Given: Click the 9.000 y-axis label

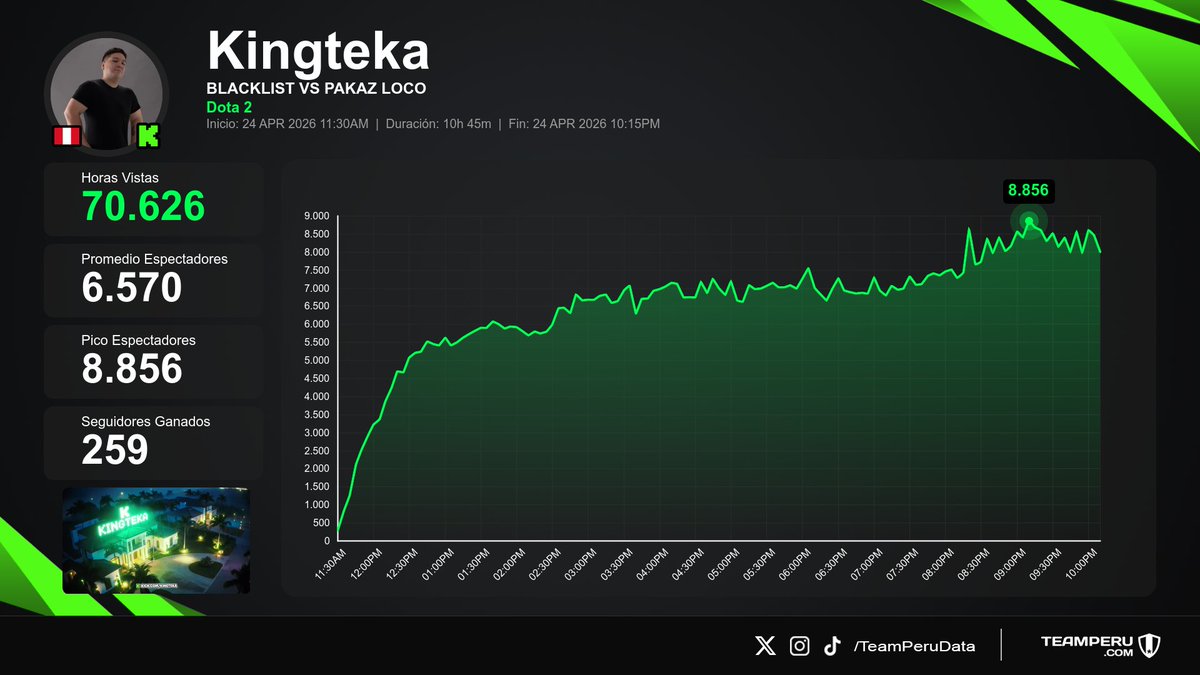Looking at the screenshot, I should [x=316, y=216].
